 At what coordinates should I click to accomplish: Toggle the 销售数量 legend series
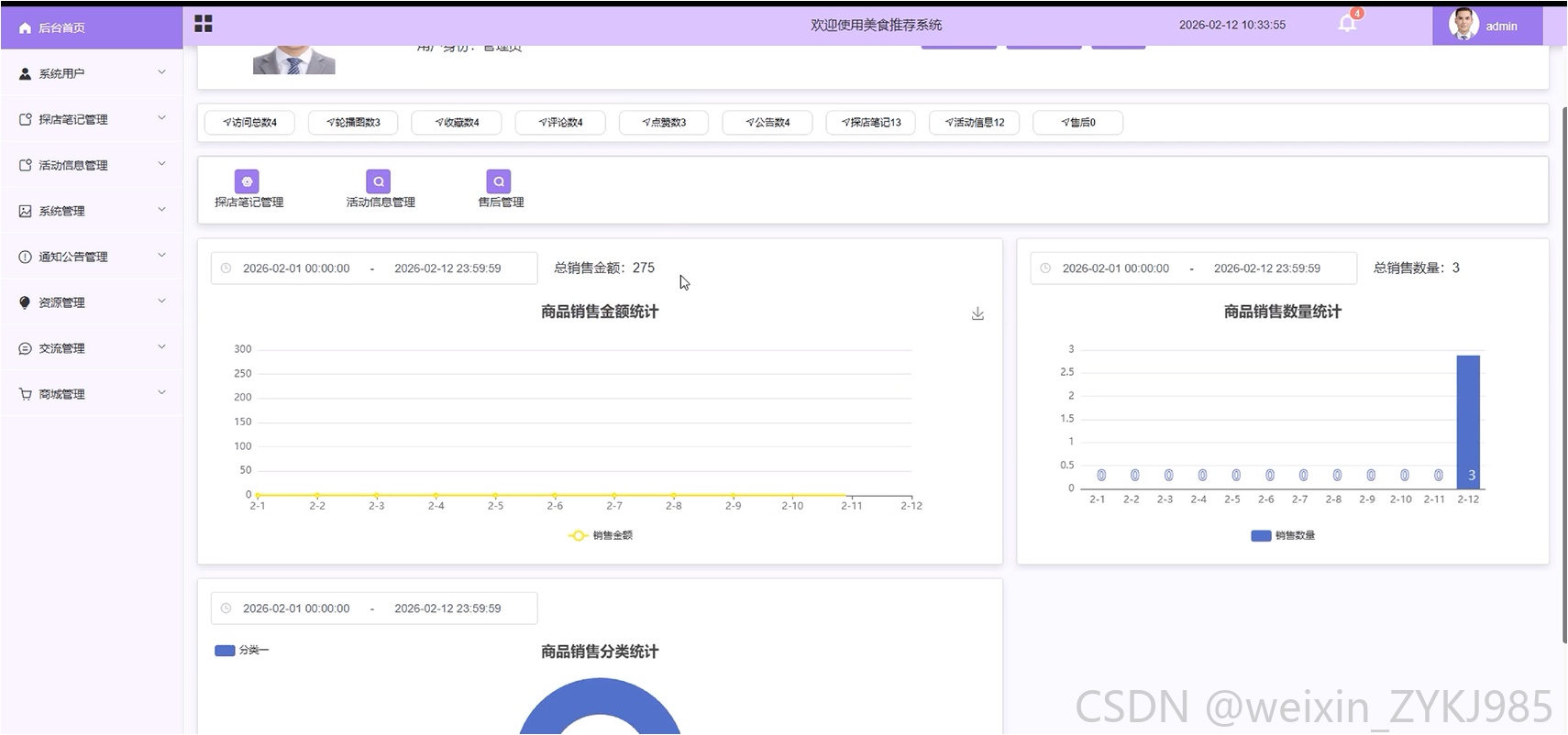point(1283,536)
